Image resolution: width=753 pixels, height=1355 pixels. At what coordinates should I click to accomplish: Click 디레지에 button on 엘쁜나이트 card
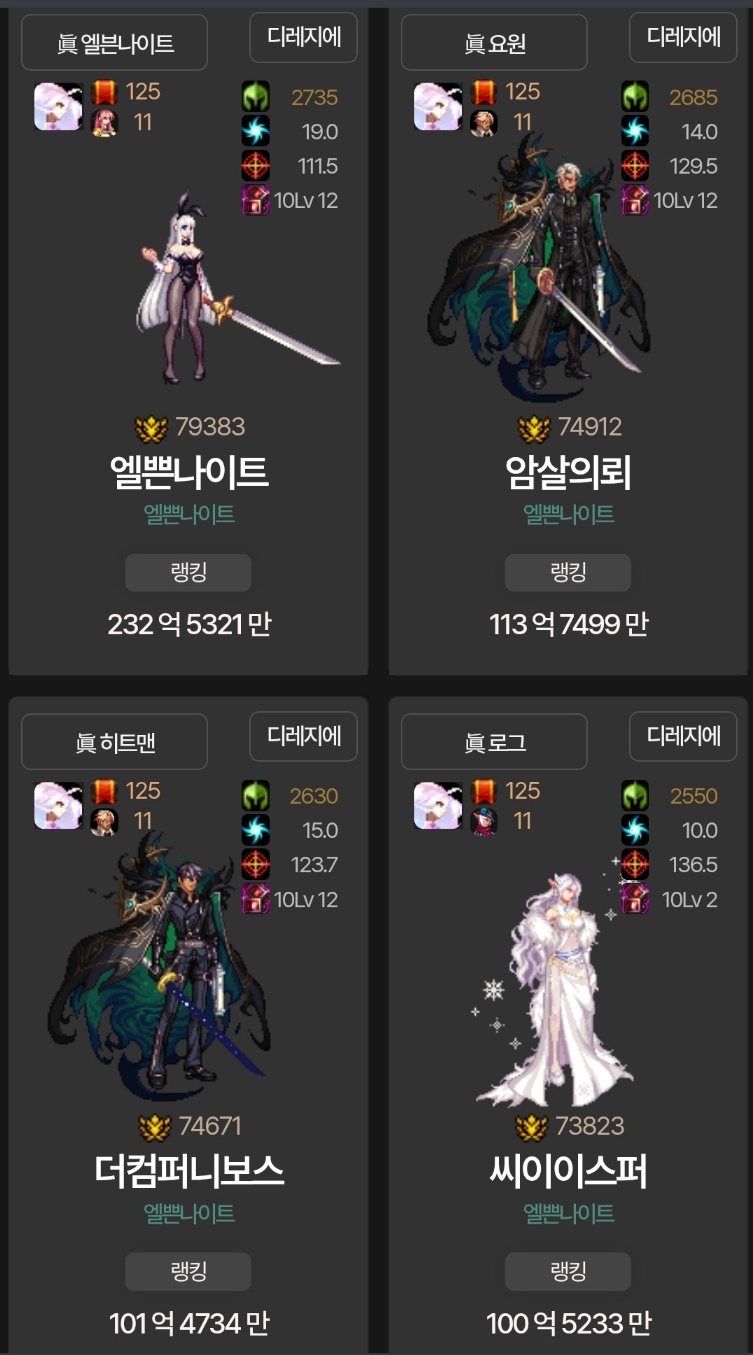click(x=305, y=37)
